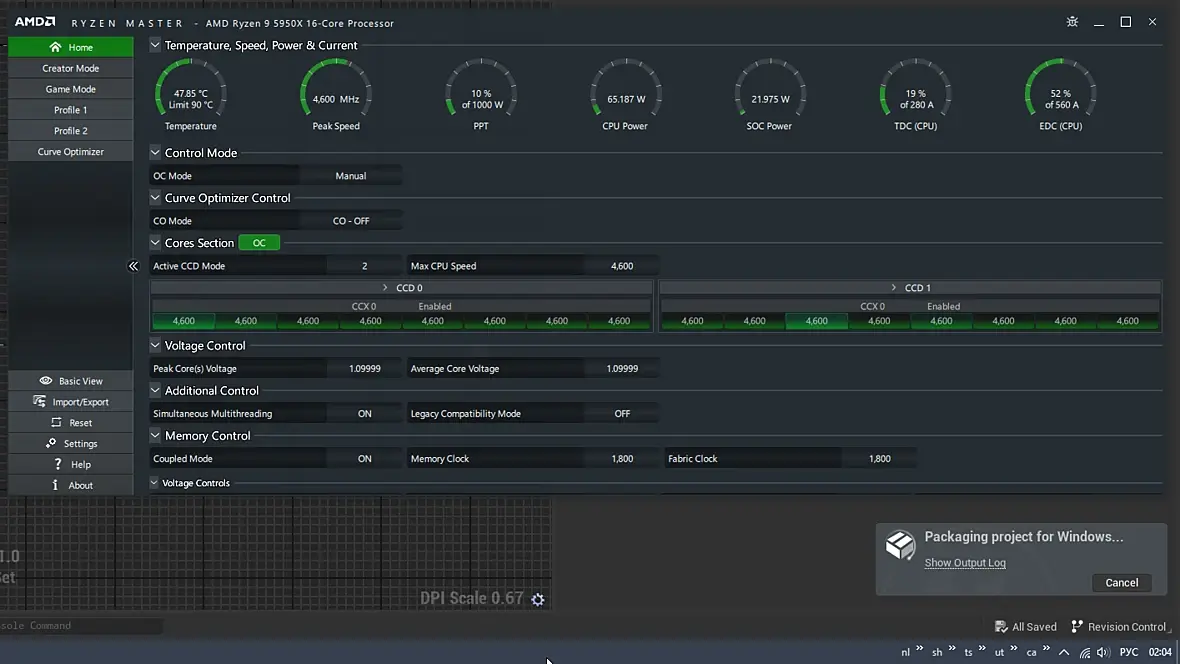
Task: Collapse sidebar with double chevron icon
Action: [x=133, y=266]
